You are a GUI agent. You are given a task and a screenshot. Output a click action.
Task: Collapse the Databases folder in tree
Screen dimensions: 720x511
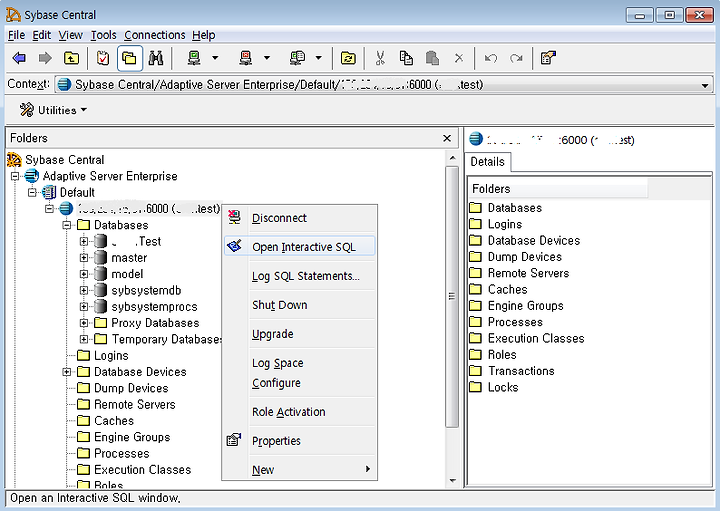(67, 225)
